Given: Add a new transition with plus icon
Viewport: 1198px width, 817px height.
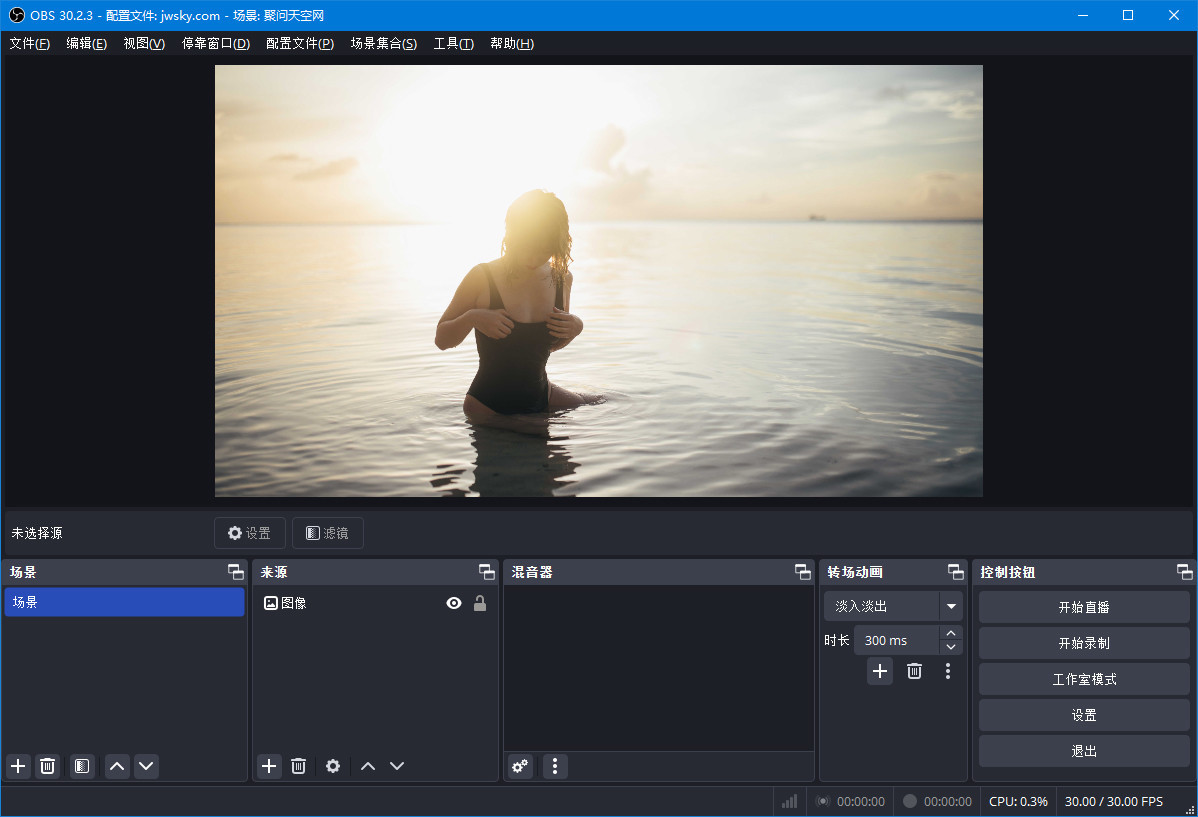Looking at the screenshot, I should pos(879,671).
